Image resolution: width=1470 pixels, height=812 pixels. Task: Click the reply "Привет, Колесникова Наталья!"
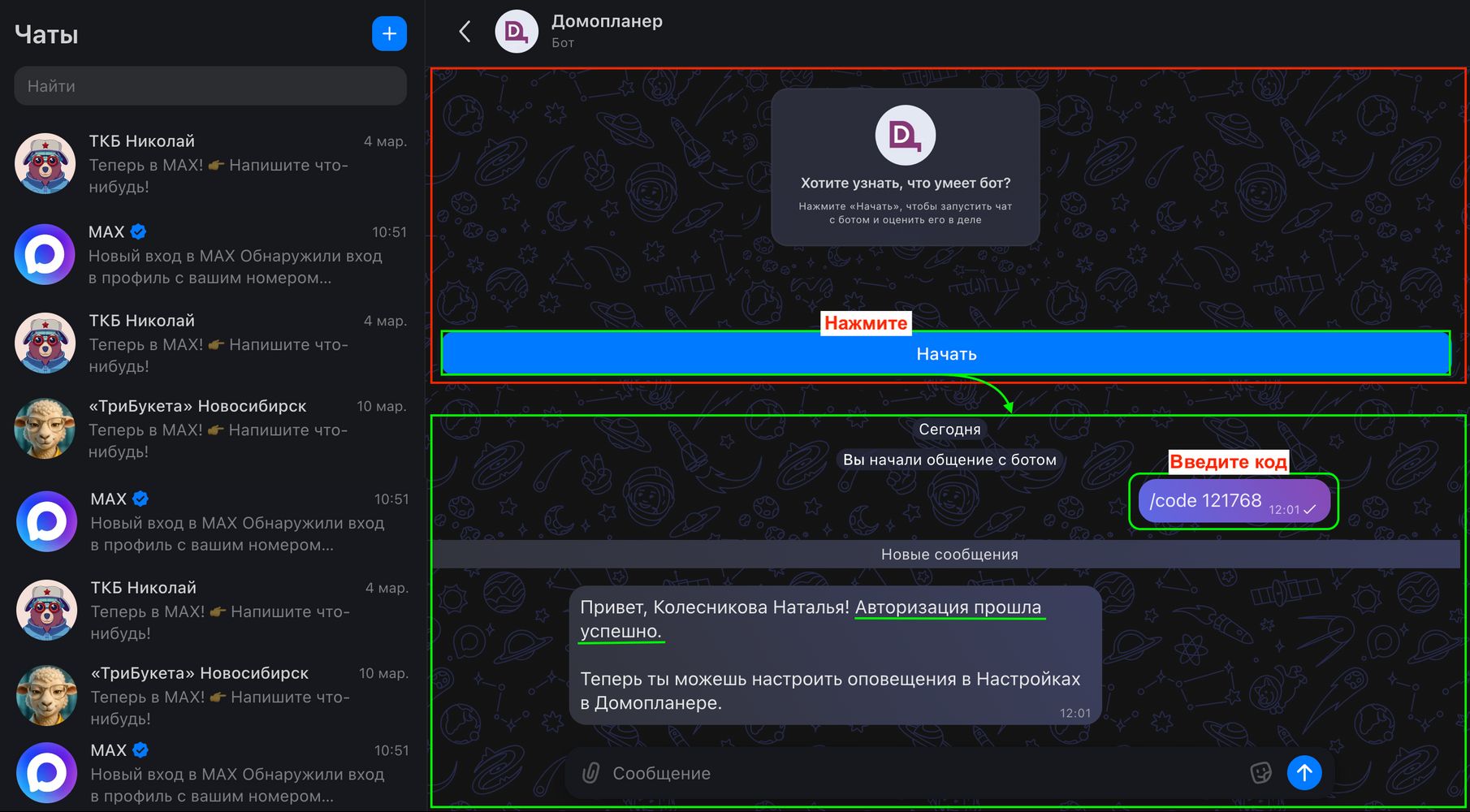click(715, 607)
